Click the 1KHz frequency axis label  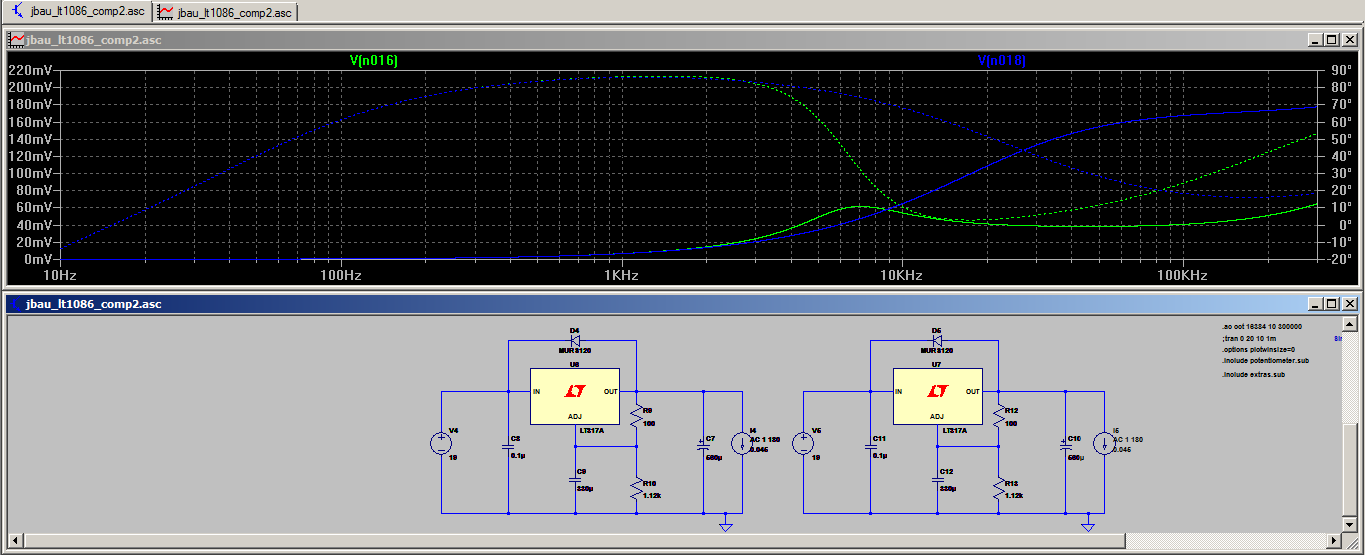621,275
